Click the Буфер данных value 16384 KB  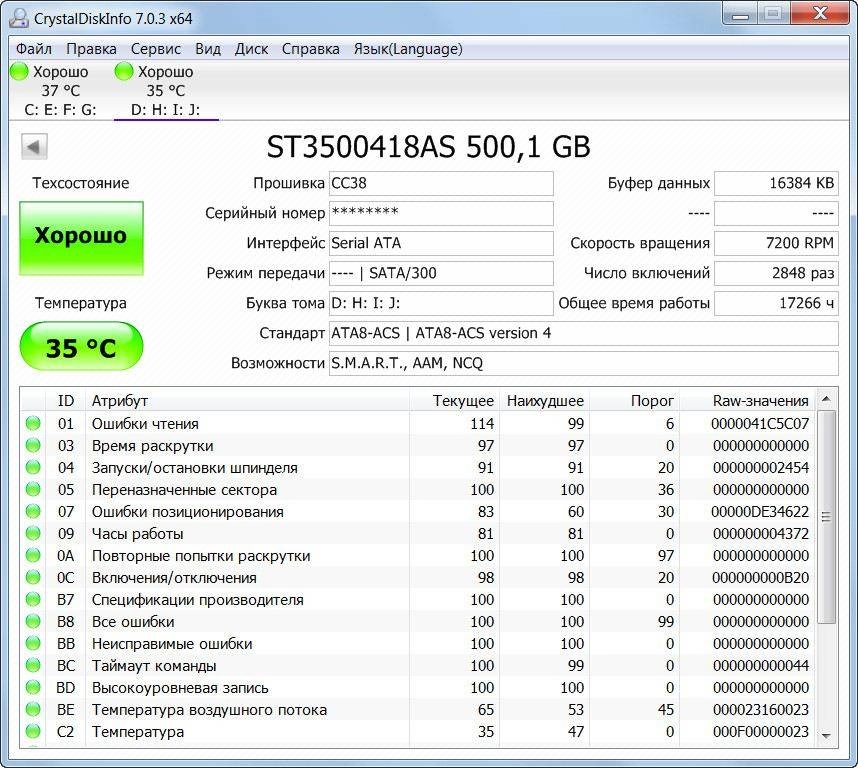click(776, 183)
